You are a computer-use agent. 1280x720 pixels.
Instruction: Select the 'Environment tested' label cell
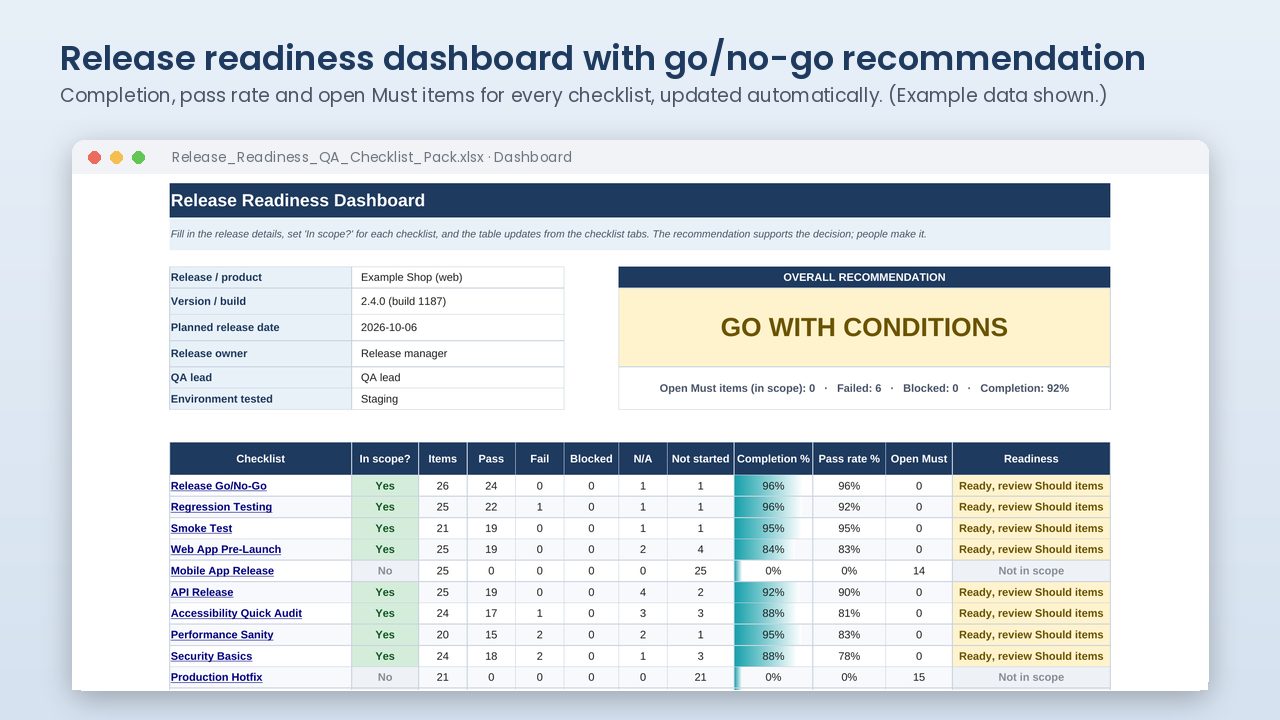pyautogui.click(x=261, y=399)
